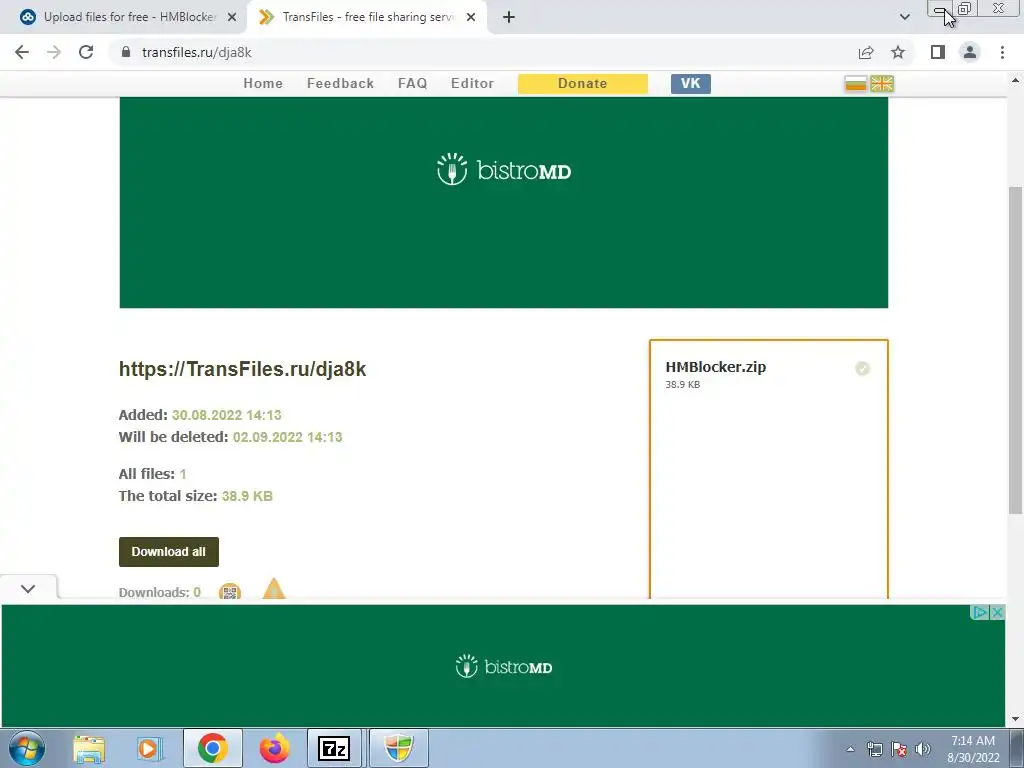Toggle the HMBlocker.zip check mark
The height and width of the screenshot is (768, 1024).
pyautogui.click(x=863, y=369)
